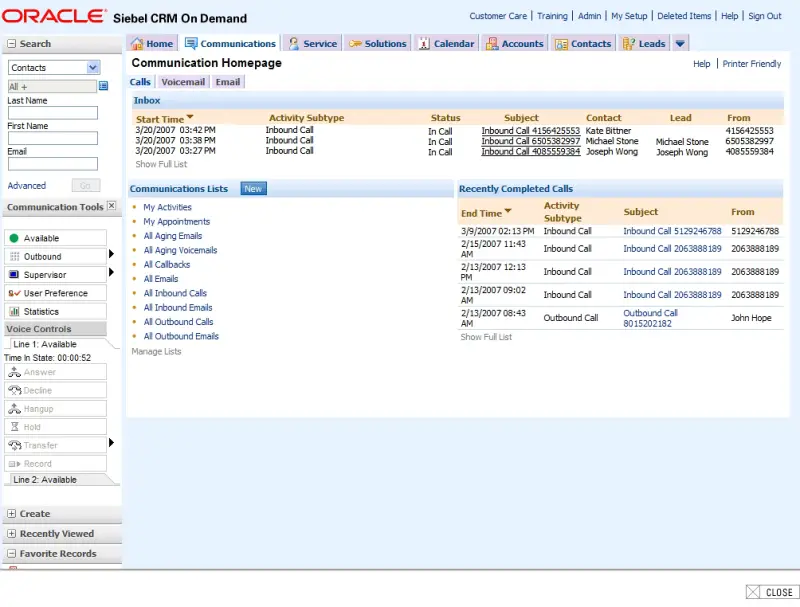Expand the Transfer options arrow
Image resolution: width=800 pixels, height=607 pixels.
click(x=112, y=442)
